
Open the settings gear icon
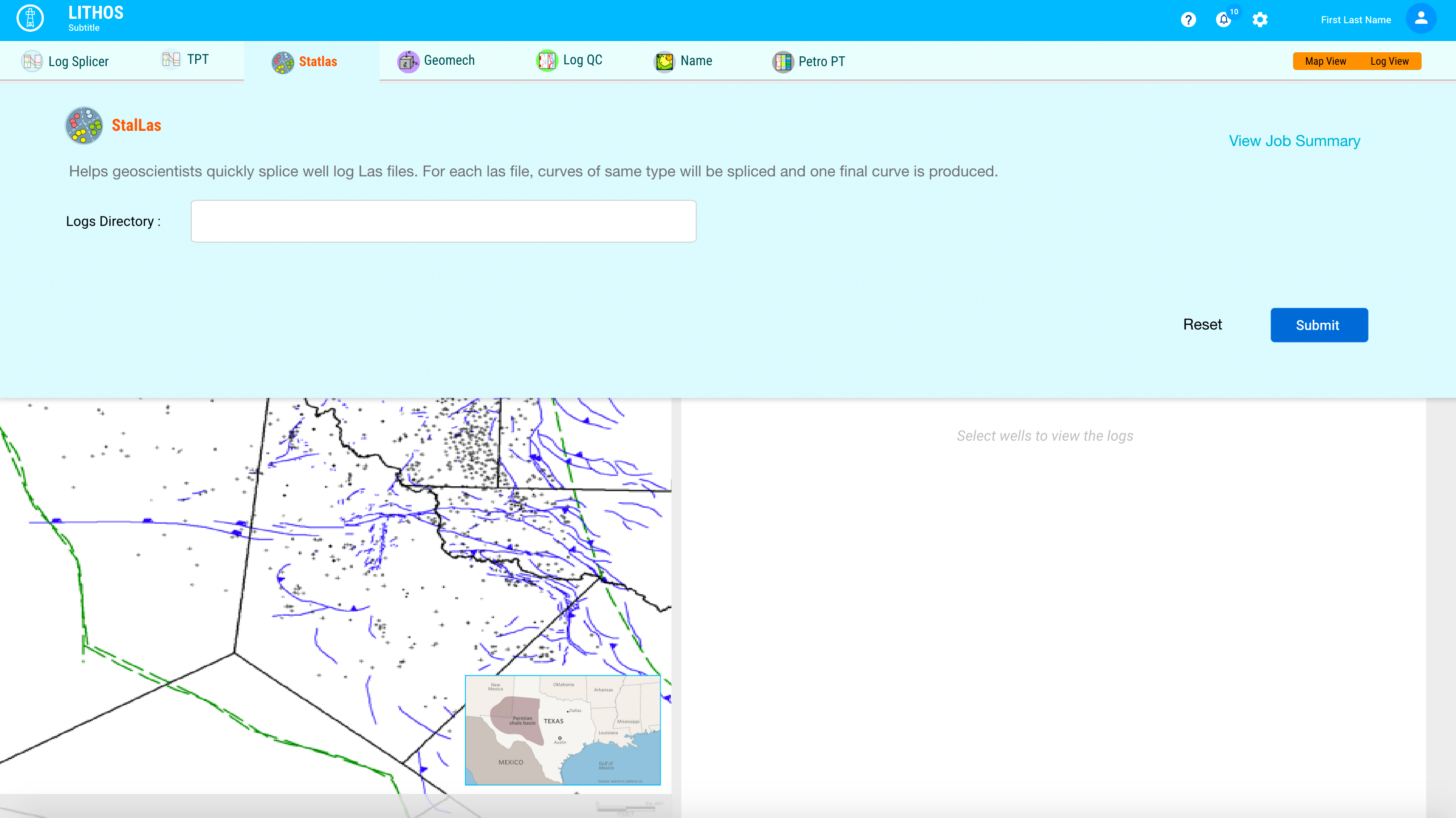pos(1260,20)
